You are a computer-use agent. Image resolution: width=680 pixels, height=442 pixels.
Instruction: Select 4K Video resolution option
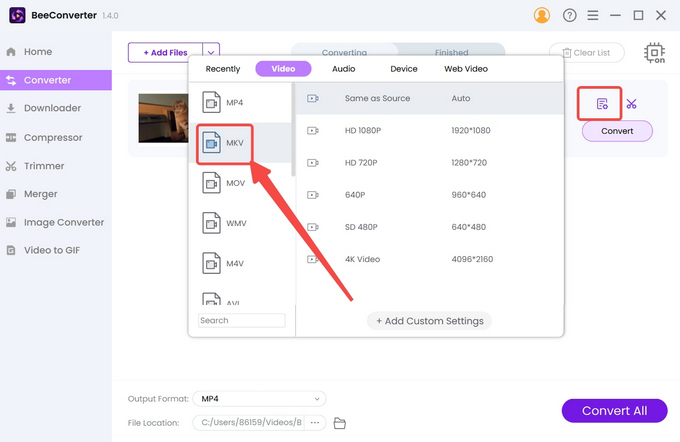[429, 259]
